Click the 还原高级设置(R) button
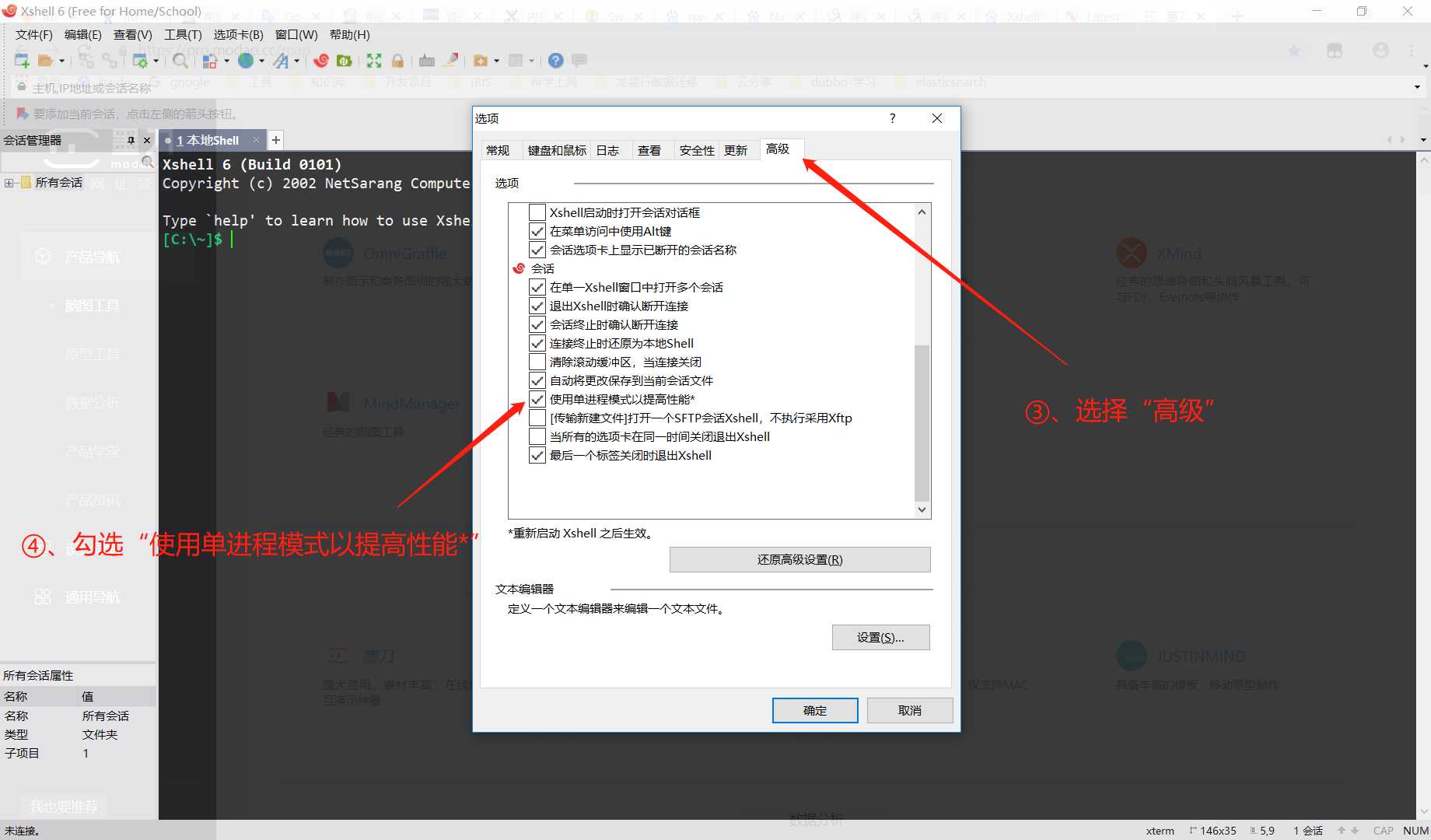This screenshot has width=1431, height=840. coord(799,559)
